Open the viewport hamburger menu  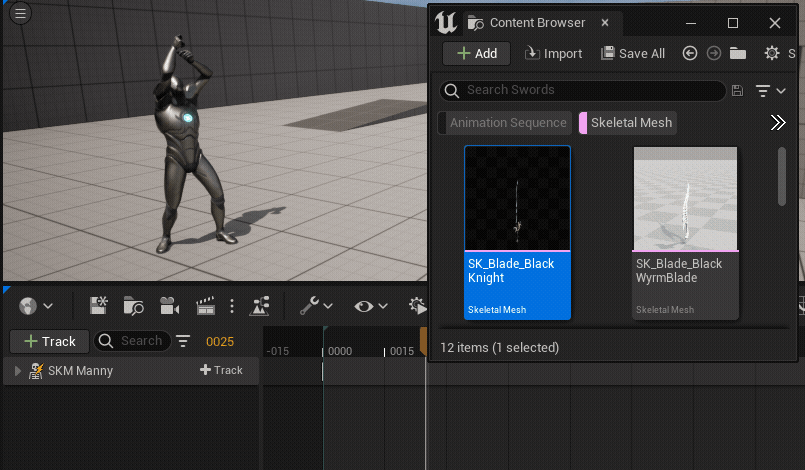(19, 14)
